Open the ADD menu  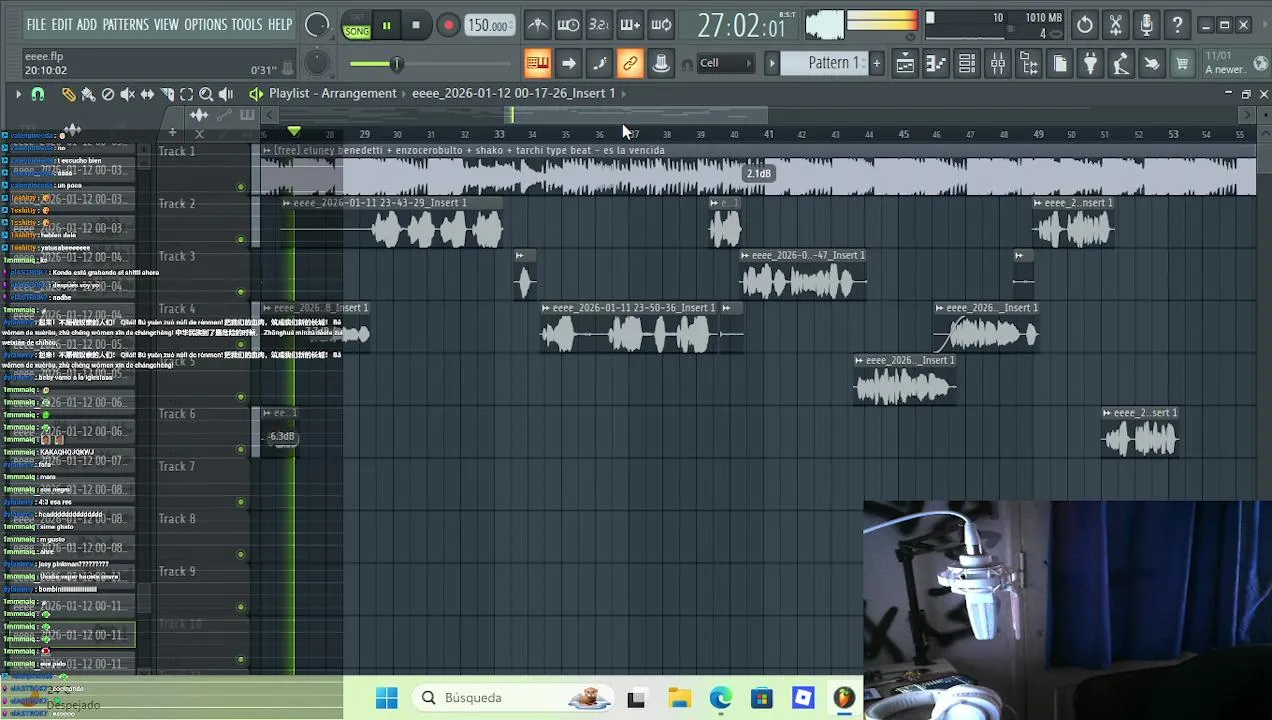(87, 25)
